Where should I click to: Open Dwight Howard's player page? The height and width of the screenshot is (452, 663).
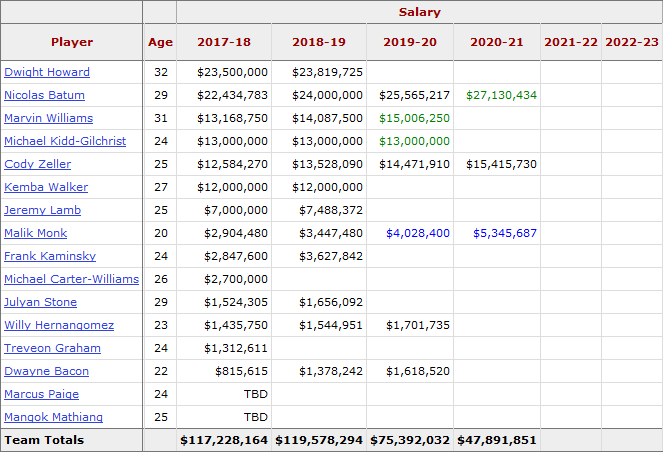pyautogui.click(x=47, y=72)
